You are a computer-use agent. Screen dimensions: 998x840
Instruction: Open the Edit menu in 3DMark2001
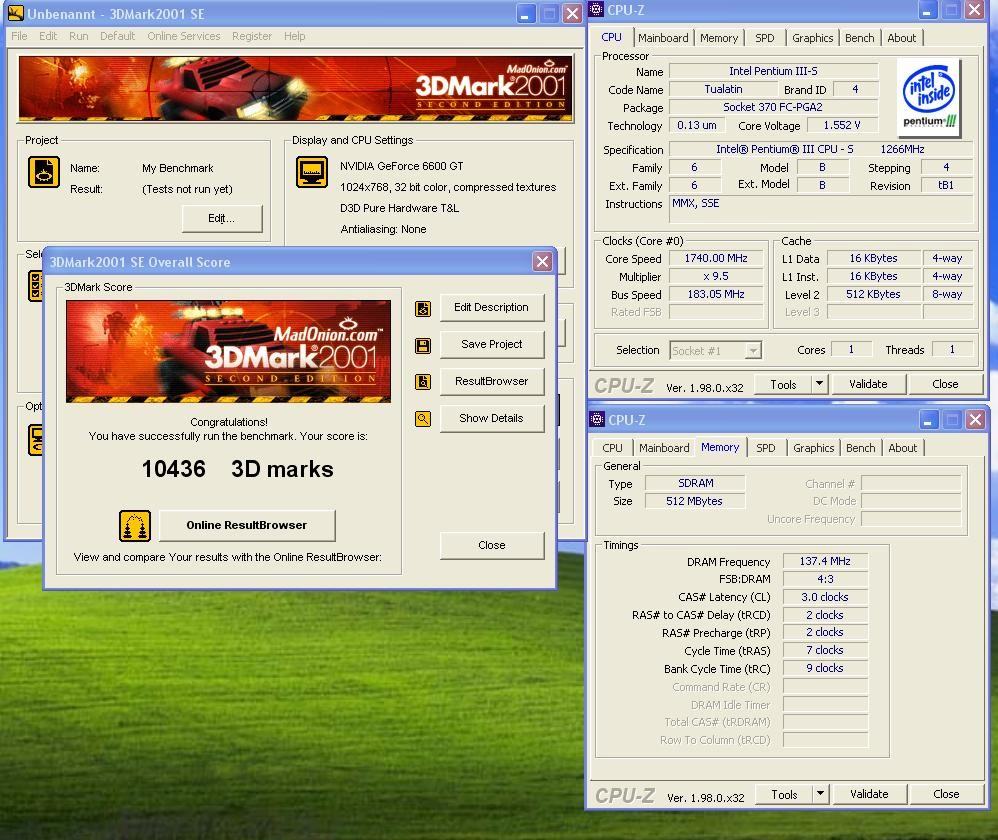click(x=48, y=36)
